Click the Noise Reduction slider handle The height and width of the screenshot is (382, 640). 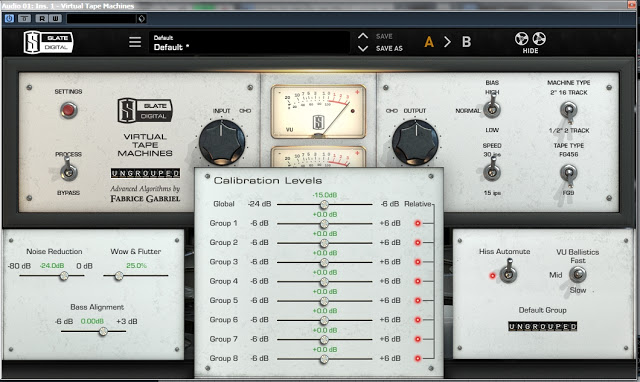coord(64,276)
